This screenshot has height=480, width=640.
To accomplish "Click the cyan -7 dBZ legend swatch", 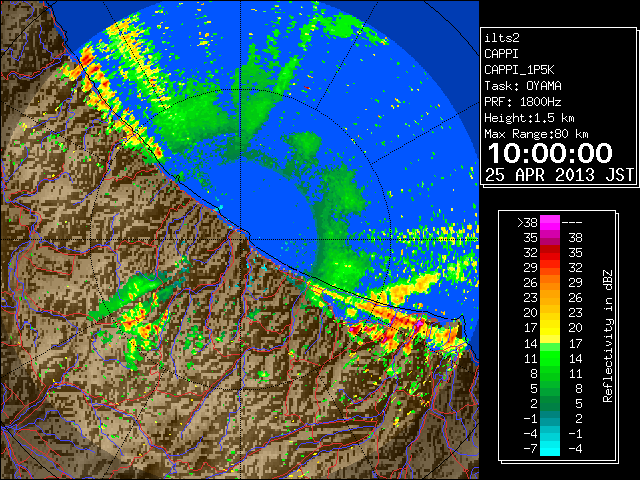I will tap(550, 449).
